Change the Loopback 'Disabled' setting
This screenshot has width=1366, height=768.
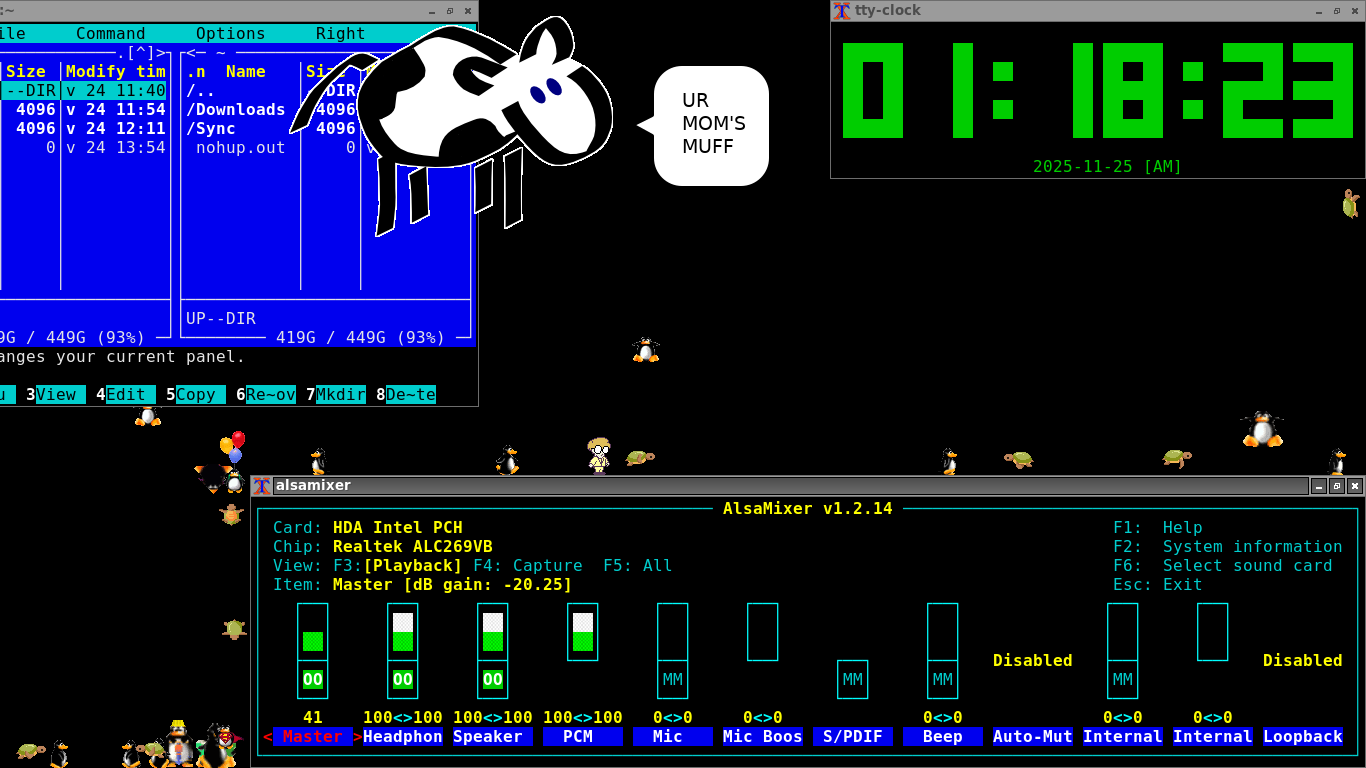pos(1303,660)
